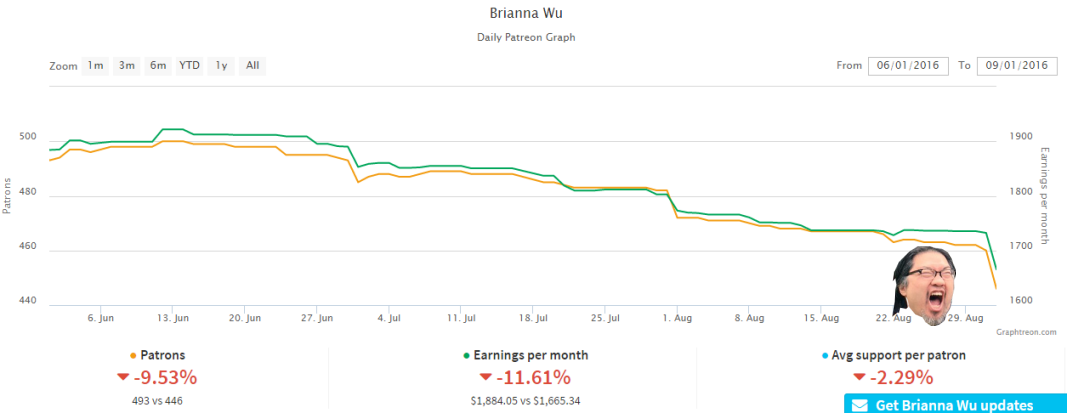Viewport: 1067px width, 413px height.
Task: Open the Graphtreon.com credit link
Action: pyautogui.click(x=1025, y=332)
